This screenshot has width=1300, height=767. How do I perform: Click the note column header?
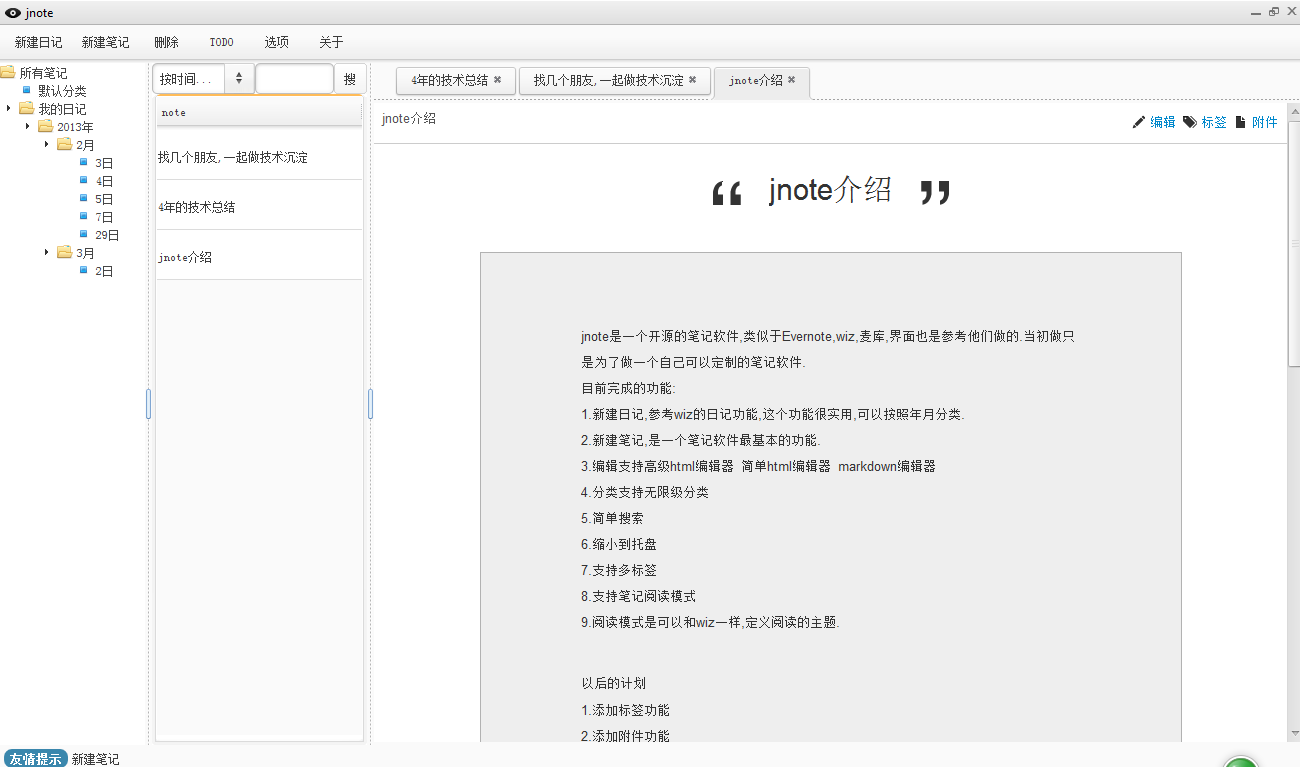click(259, 112)
